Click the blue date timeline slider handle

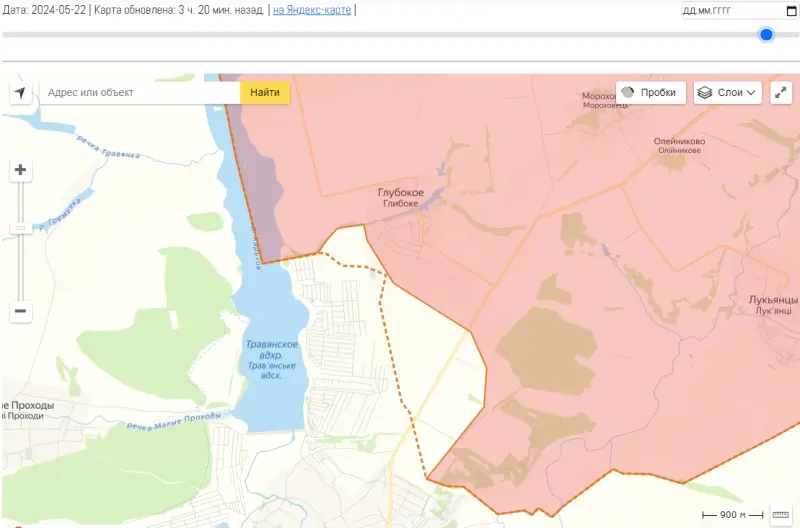point(766,34)
